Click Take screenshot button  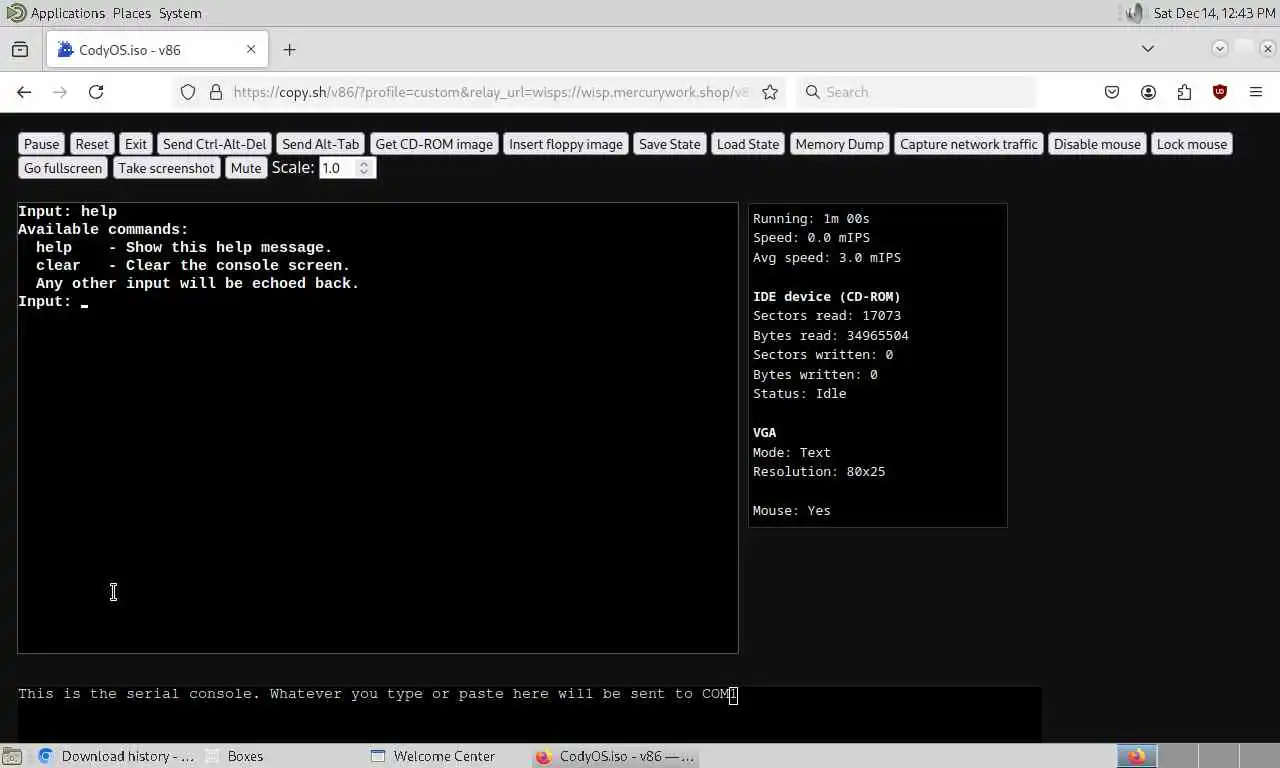[x=167, y=168]
